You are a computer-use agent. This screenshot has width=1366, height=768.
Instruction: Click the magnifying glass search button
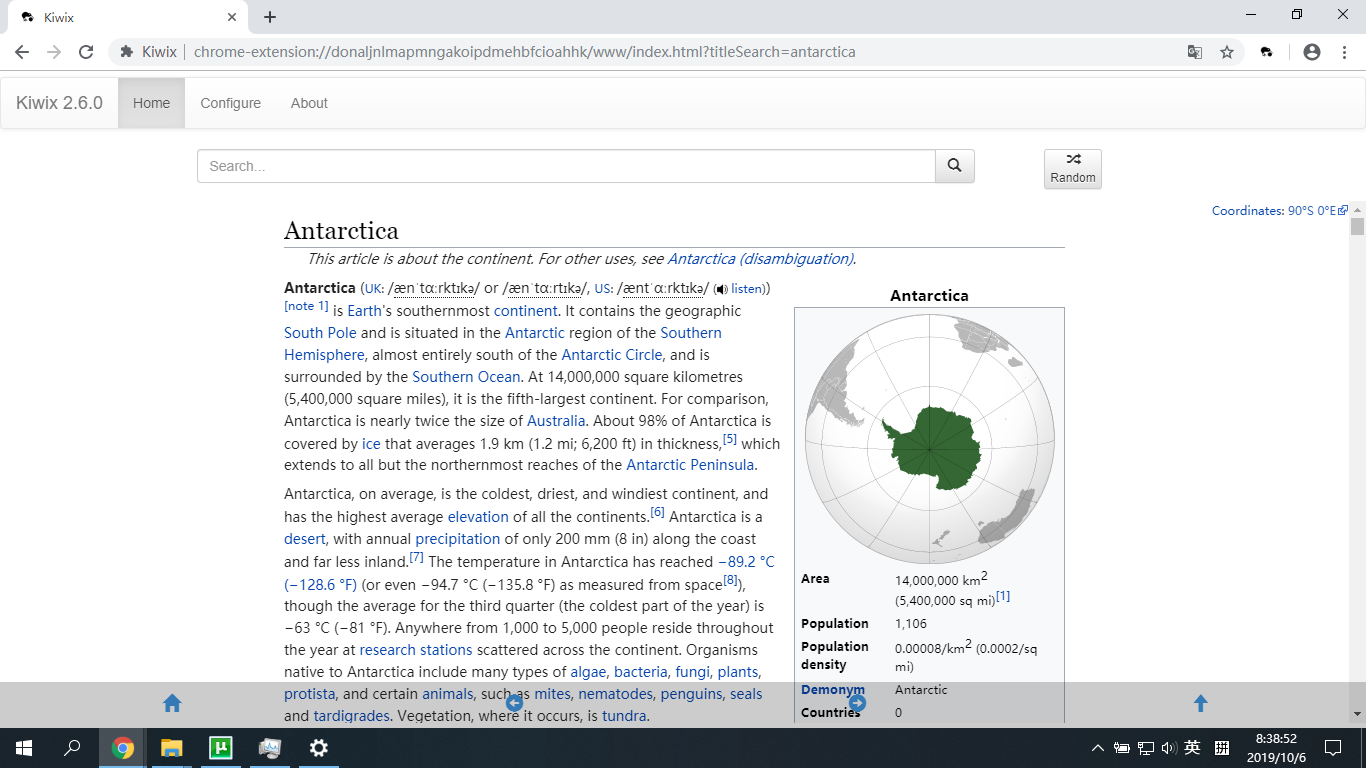click(x=954, y=166)
